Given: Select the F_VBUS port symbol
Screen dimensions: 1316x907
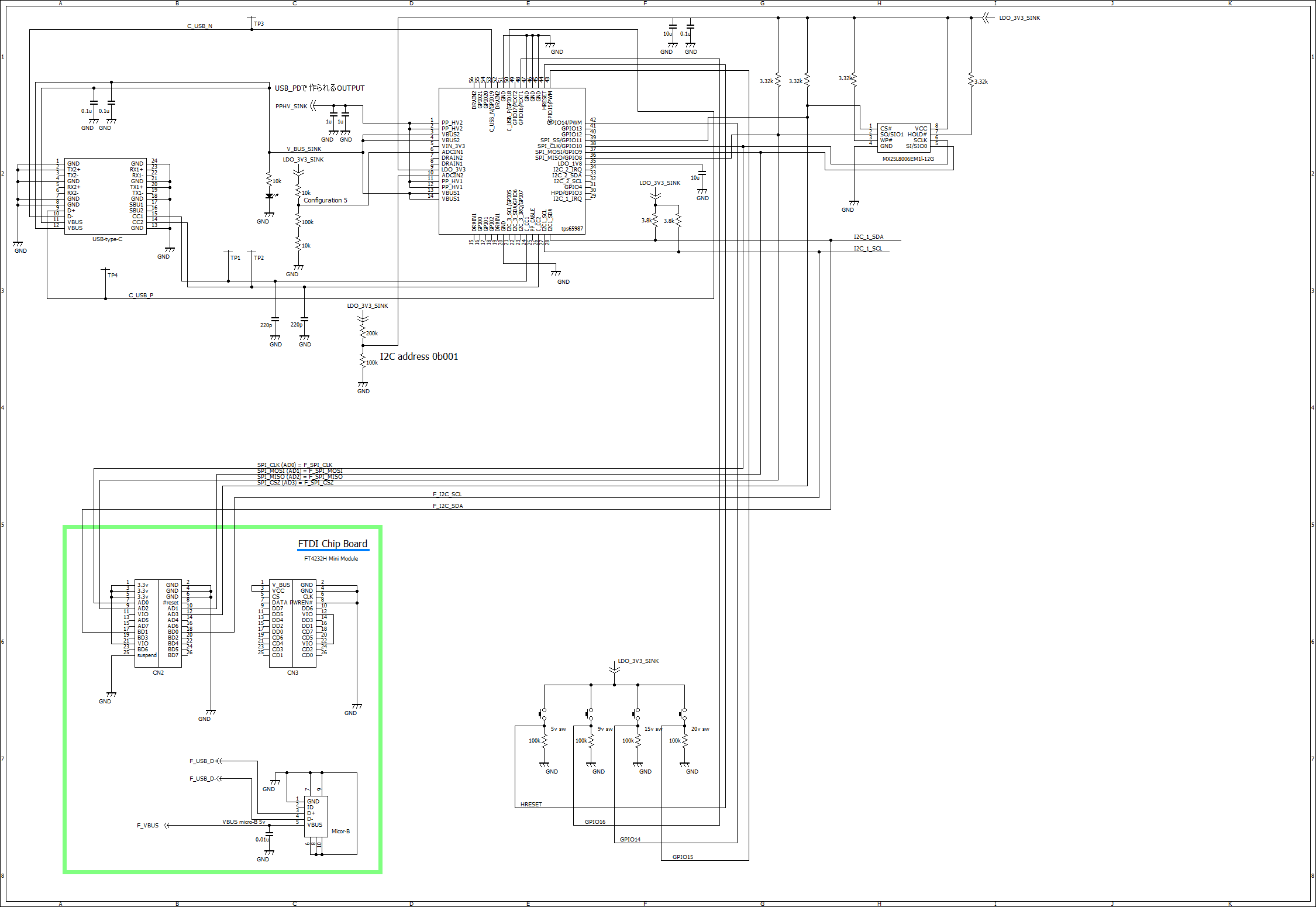Looking at the screenshot, I should point(167,825).
